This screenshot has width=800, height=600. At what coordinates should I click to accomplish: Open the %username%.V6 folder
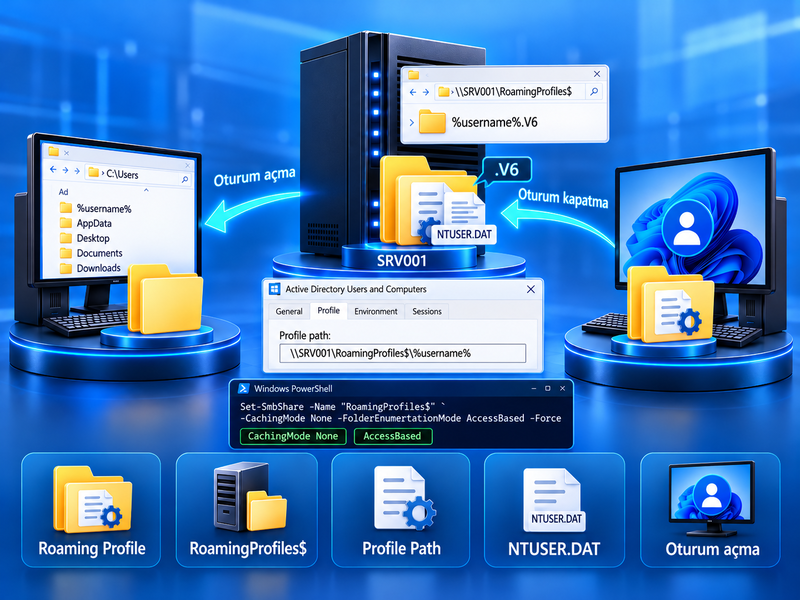tap(478, 122)
